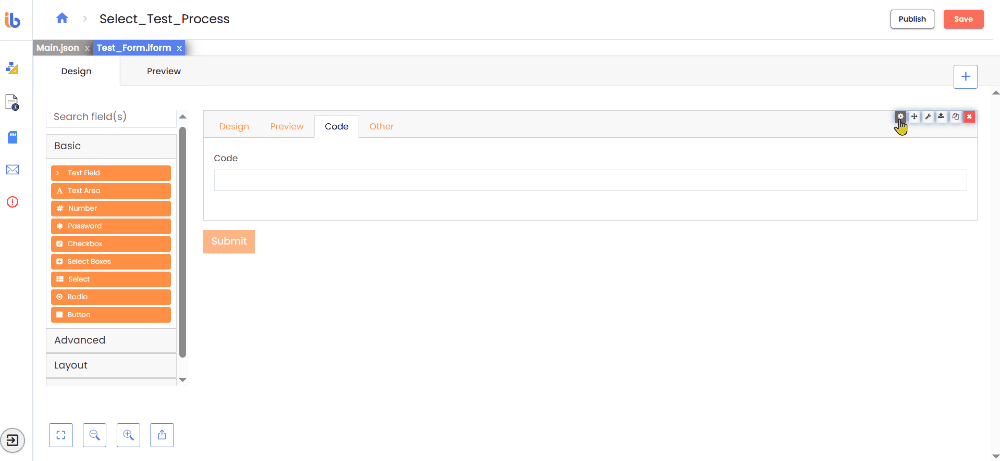Screen dimensions: 1000x461
Task: Click the orange Submit button
Action: 229,242
